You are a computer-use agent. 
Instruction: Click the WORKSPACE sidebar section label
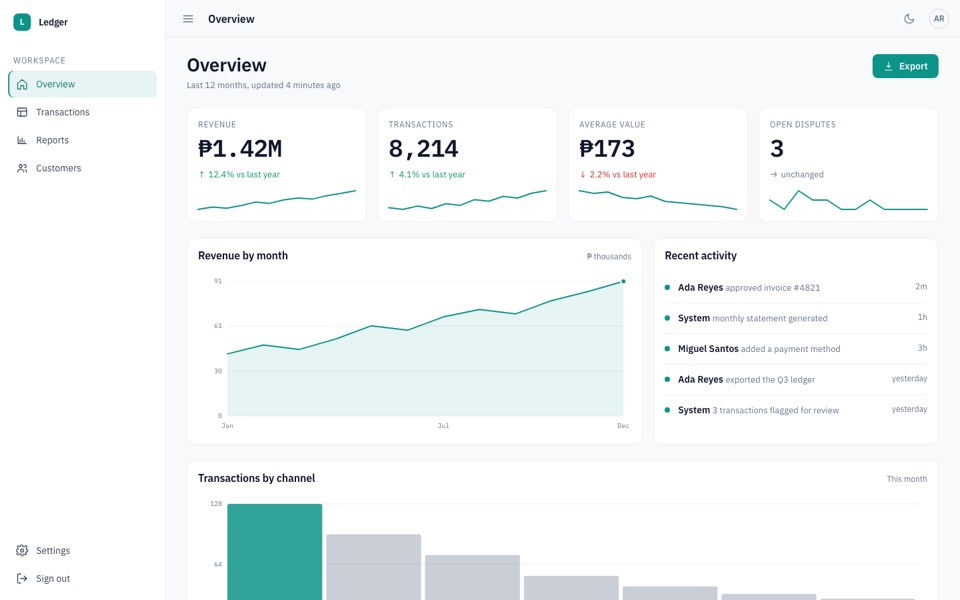coord(39,61)
